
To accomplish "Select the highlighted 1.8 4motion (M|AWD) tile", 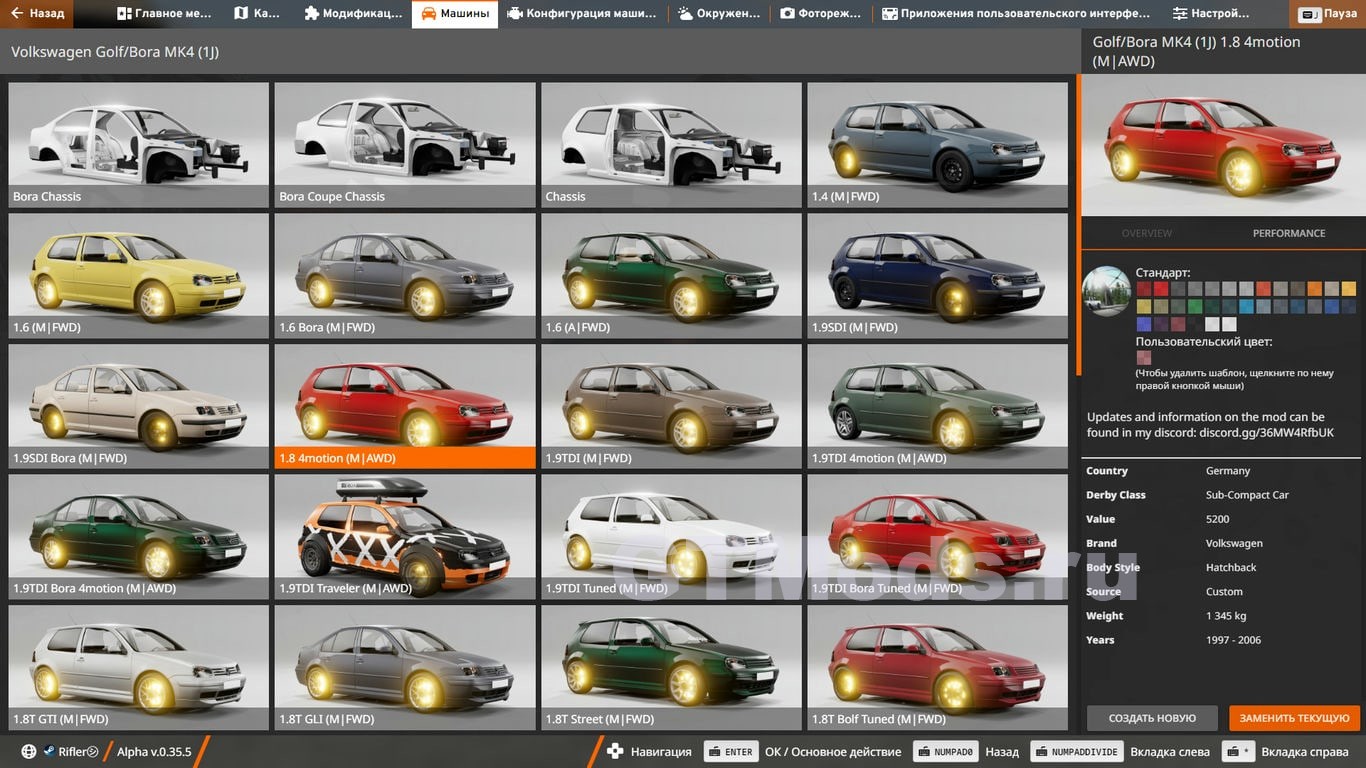I will coord(405,407).
